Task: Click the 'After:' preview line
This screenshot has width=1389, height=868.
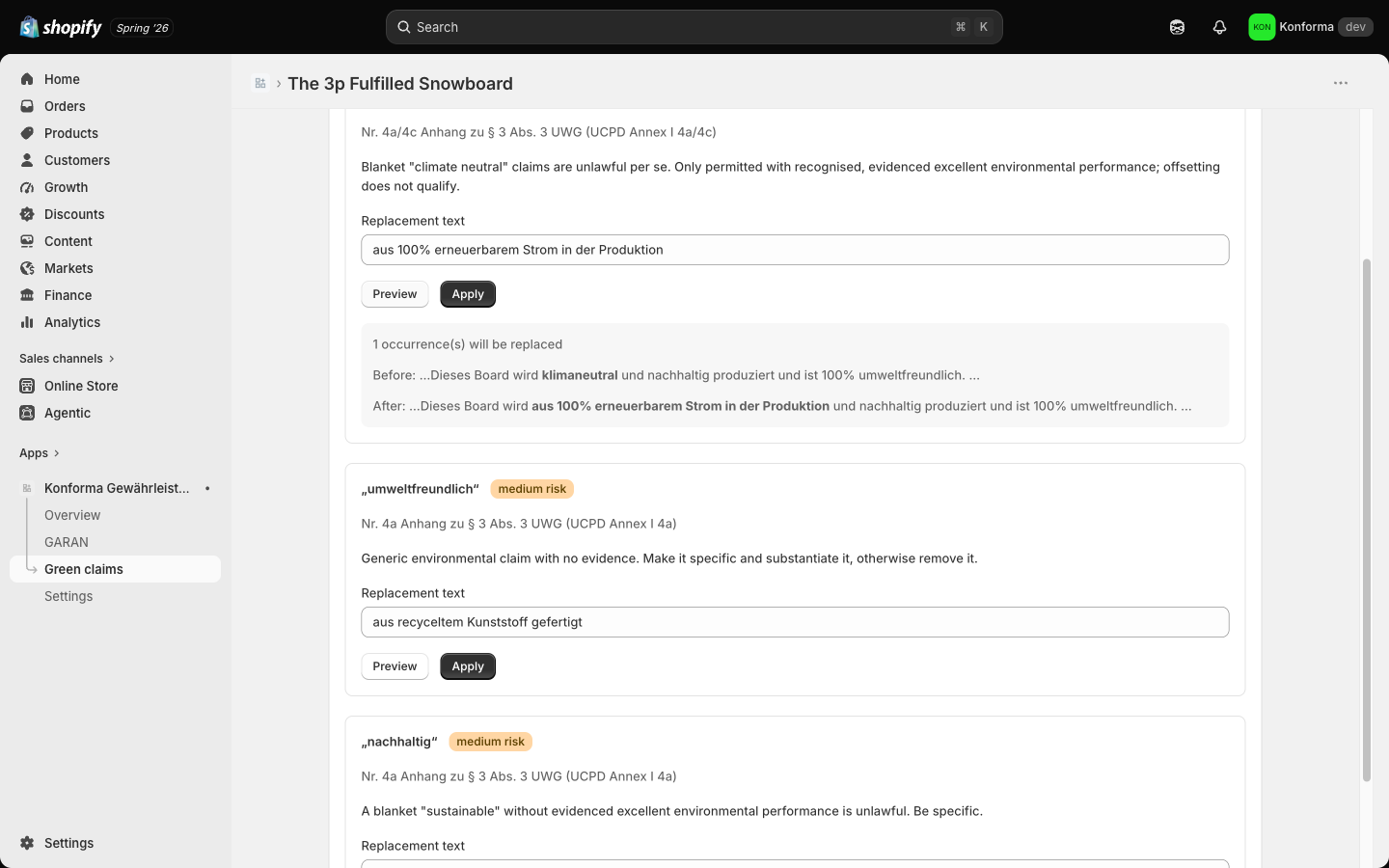Action: click(x=782, y=406)
